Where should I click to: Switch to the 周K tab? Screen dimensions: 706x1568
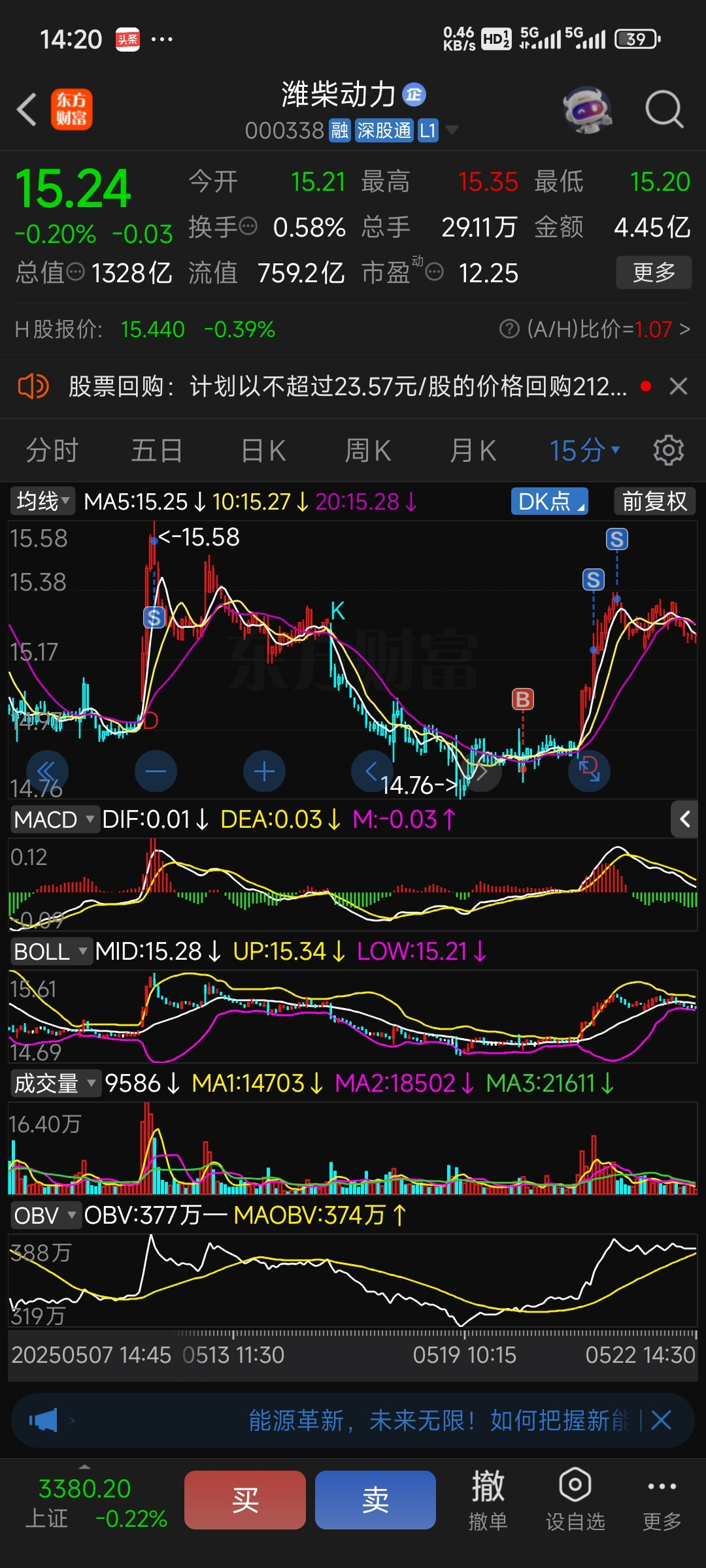coord(367,451)
